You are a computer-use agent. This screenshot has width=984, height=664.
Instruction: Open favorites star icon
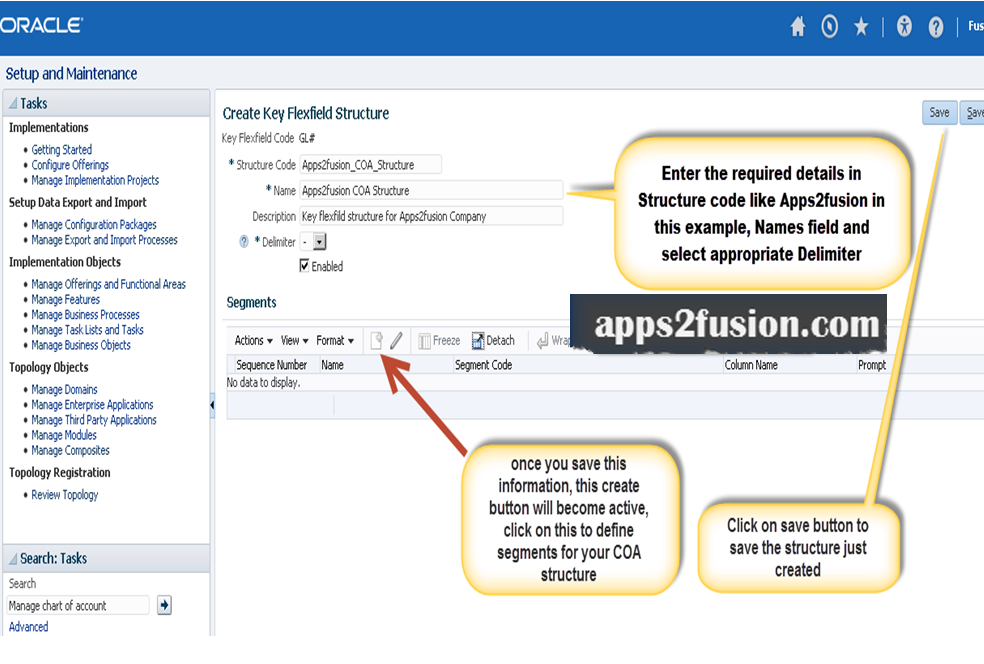point(861,26)
